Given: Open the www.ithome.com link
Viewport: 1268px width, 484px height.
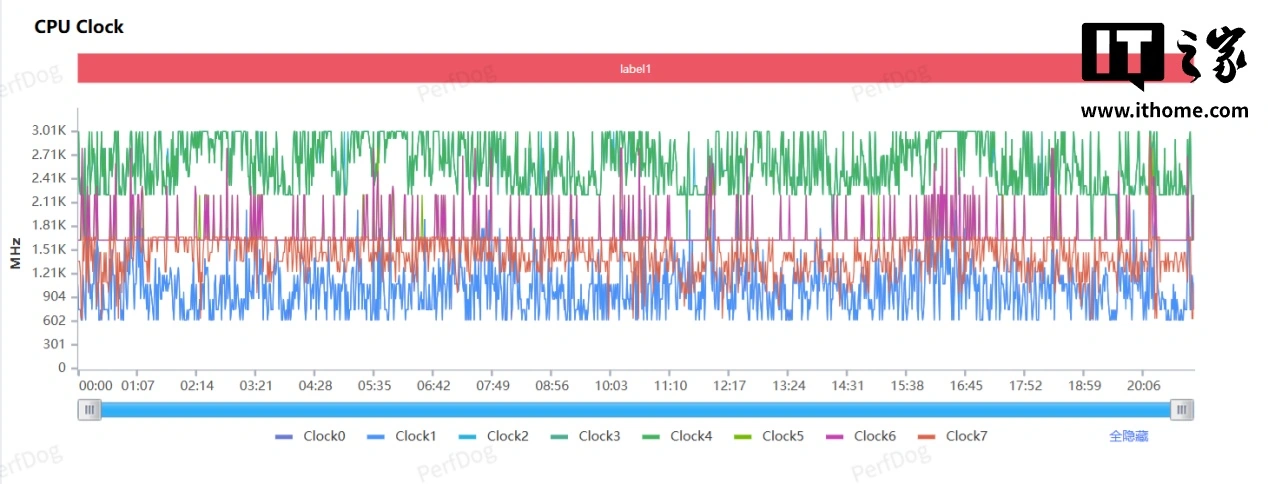Looking at the screenshot, I should (x=1164, y=111).
